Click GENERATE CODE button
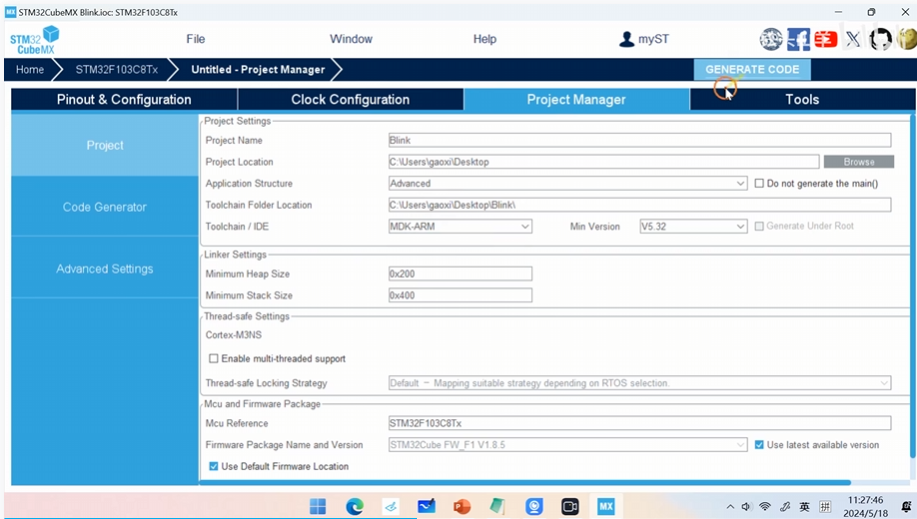The width and height of the screenshot is (917, 519). (752, 70)
